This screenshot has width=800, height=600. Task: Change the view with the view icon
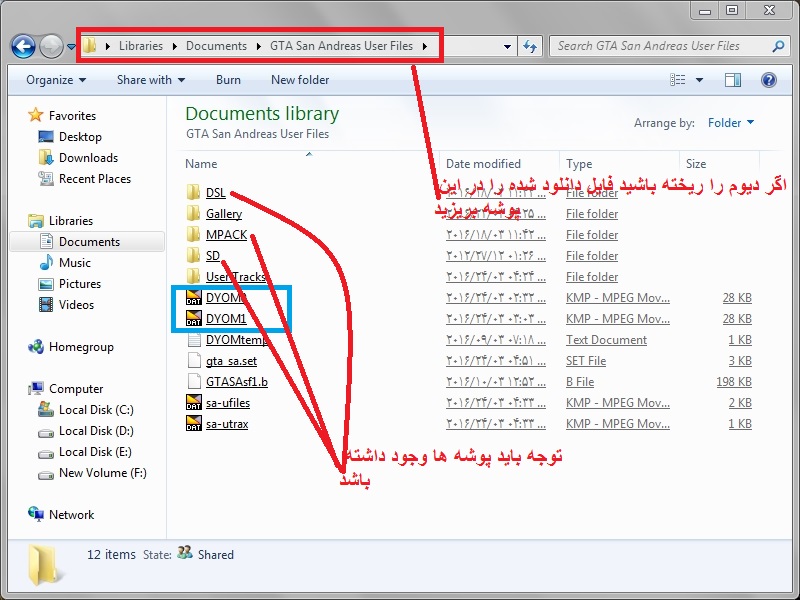tap(678, 80)
